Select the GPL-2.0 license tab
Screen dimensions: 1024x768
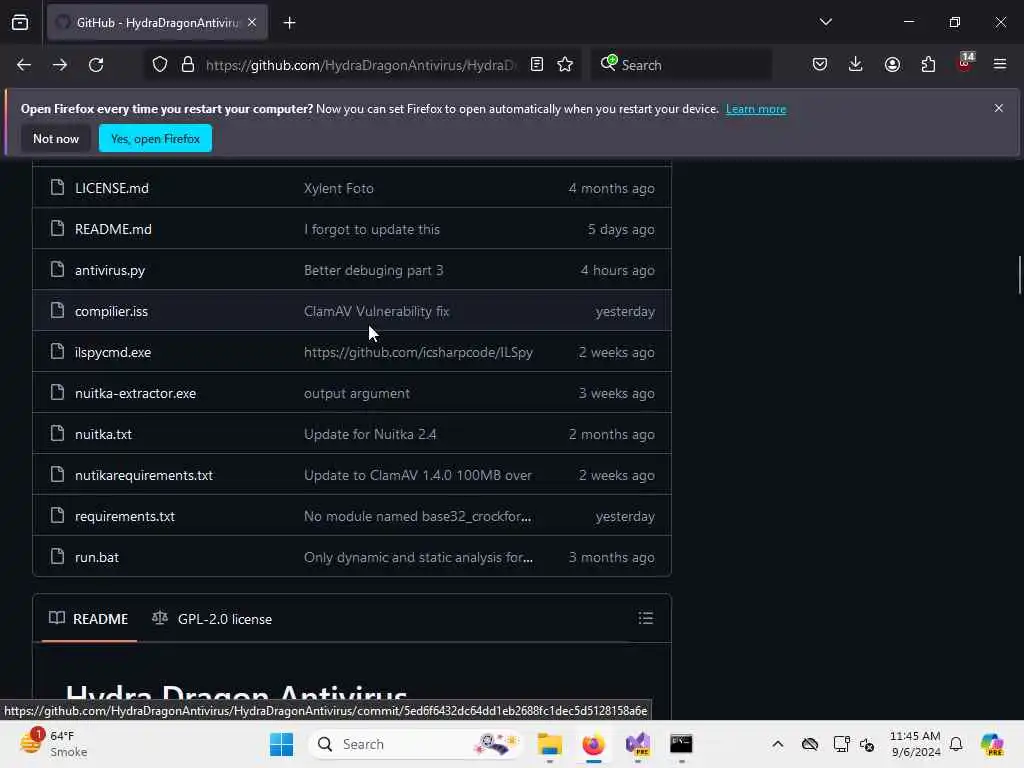pos(212,619)
